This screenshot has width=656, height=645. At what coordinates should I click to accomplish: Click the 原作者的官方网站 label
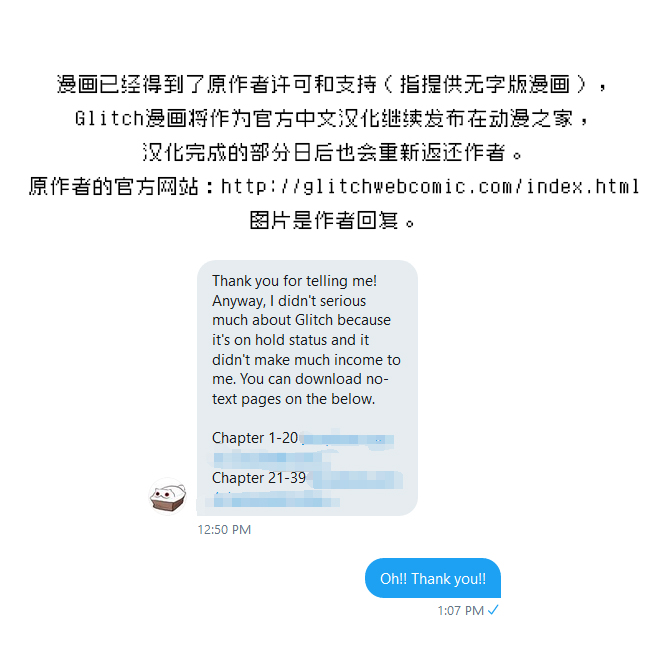click(x=113, y=186)
